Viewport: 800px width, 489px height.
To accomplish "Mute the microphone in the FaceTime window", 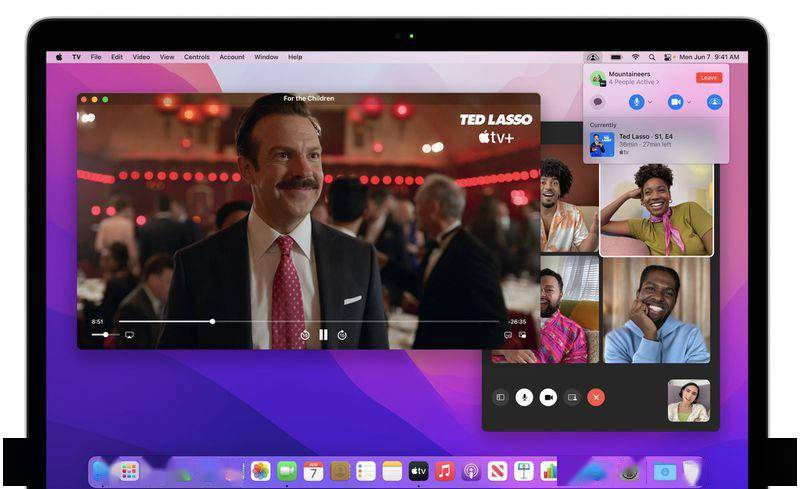I will (x=524, y=397).
